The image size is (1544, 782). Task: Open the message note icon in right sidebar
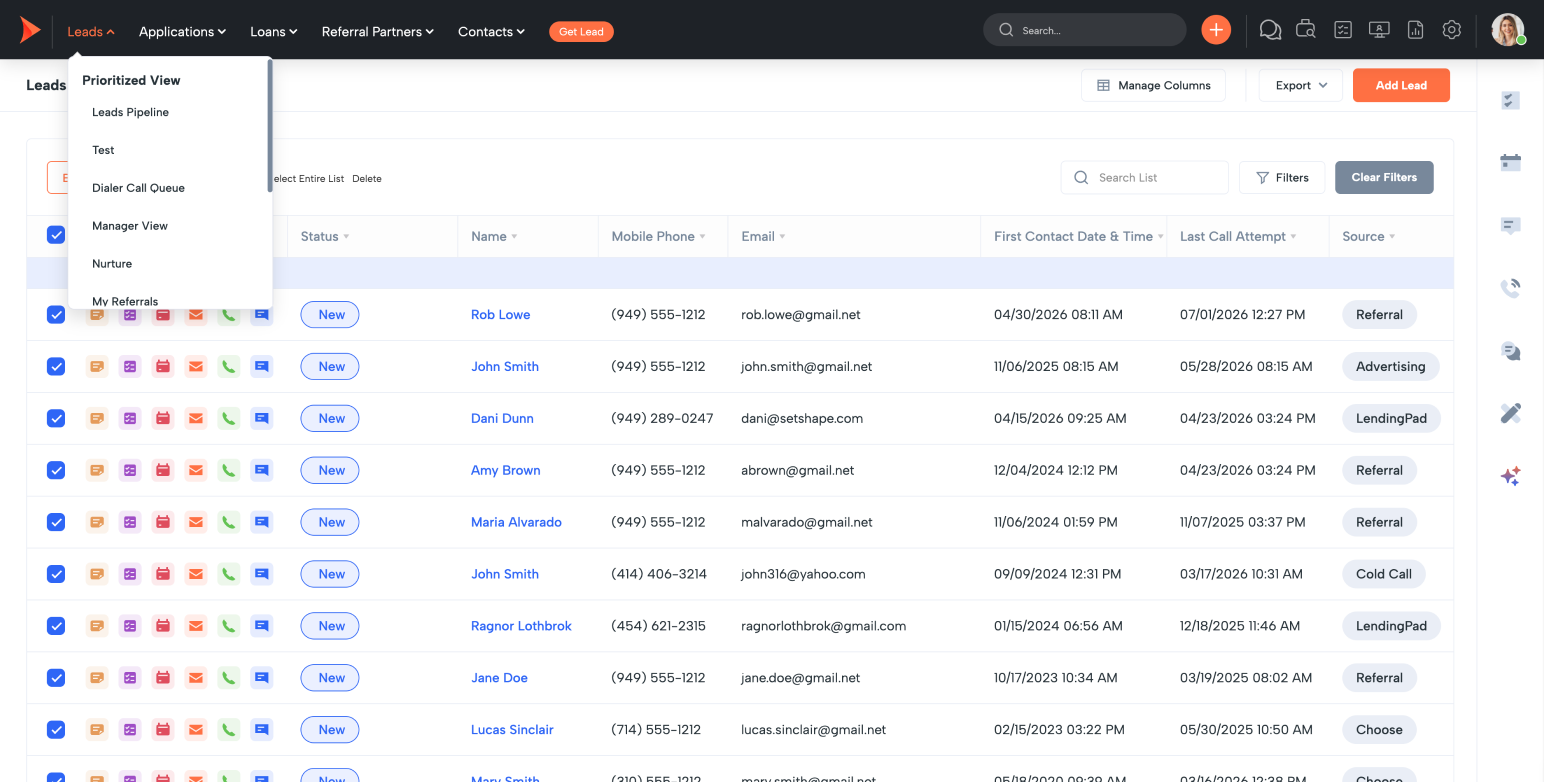coord(1511,226)
